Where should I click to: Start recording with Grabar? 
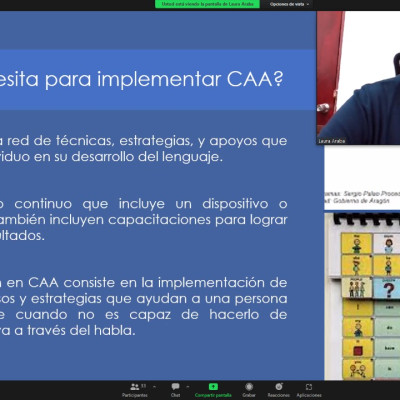tap(249, 390)
